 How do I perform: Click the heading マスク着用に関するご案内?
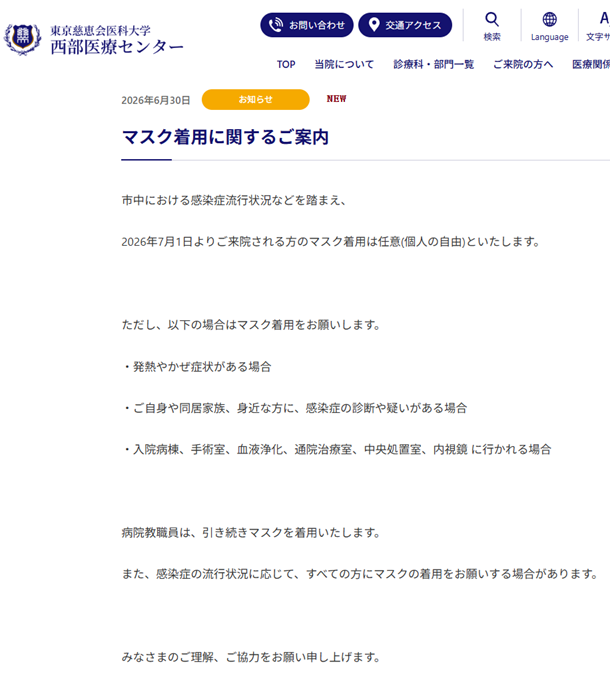tap(225, 137)
